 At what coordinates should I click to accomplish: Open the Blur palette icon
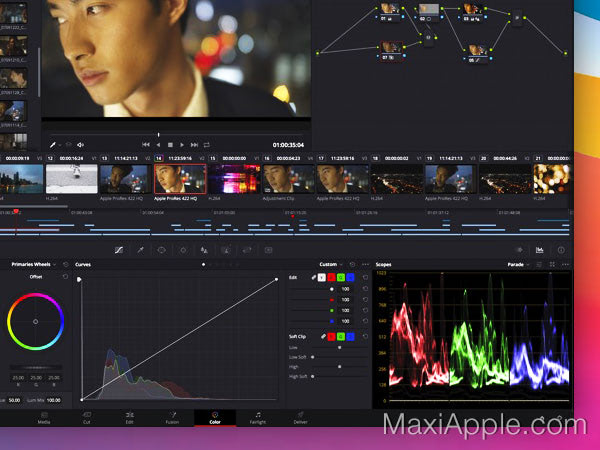204,250
